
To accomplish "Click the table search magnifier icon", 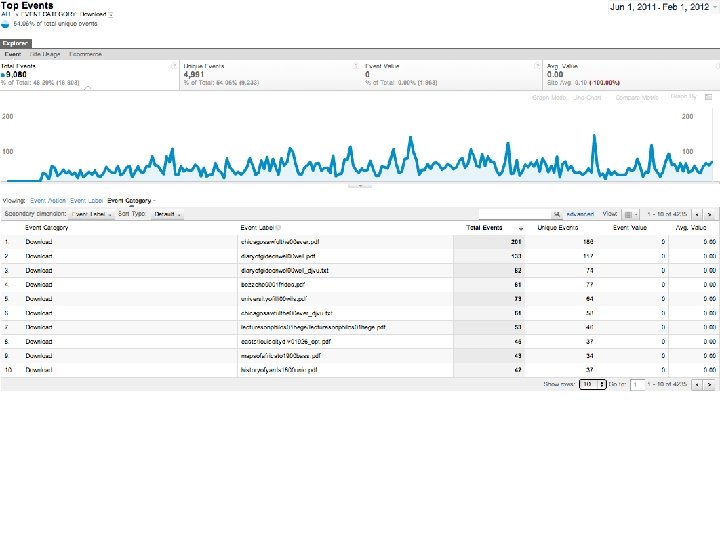I will [557, 214].
